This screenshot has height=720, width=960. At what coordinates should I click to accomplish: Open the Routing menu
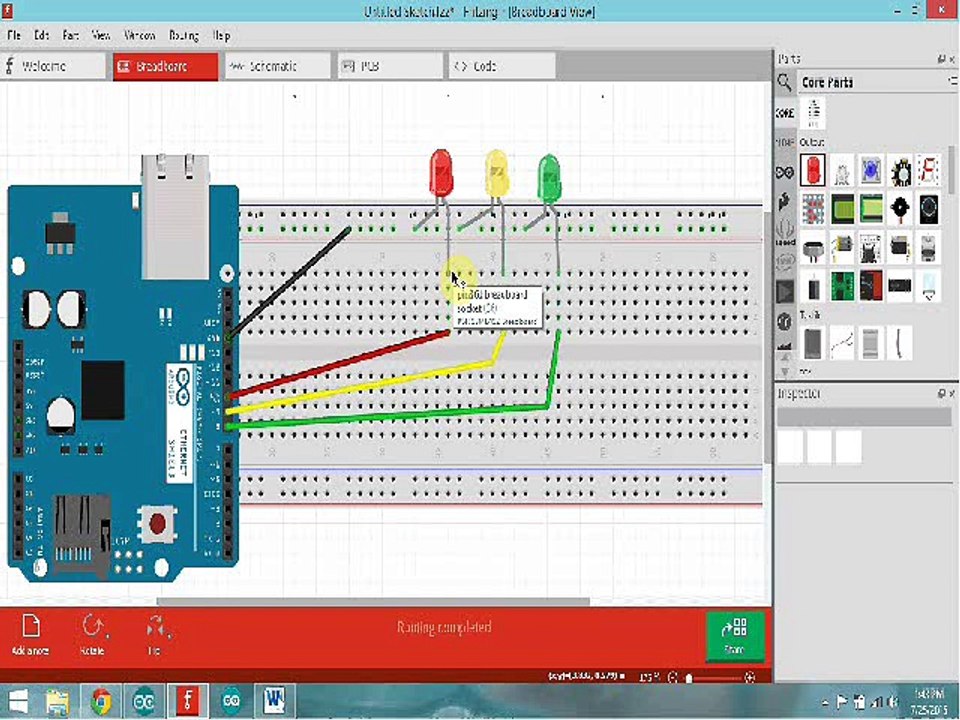click(x=184, y=36)
